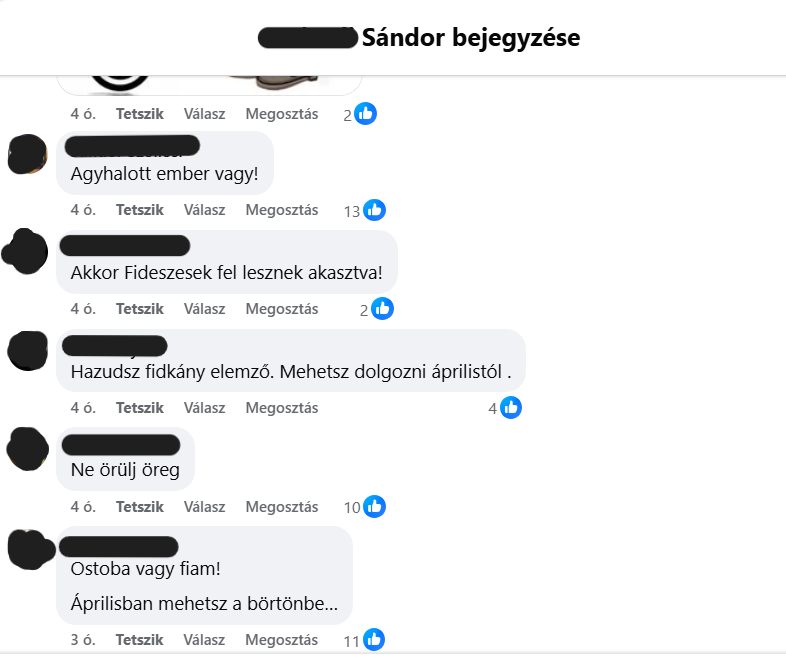Open commenter name above 'Akkor Fideszesek' comment
This screenshot has height=663, width=786.
[125, 246]
